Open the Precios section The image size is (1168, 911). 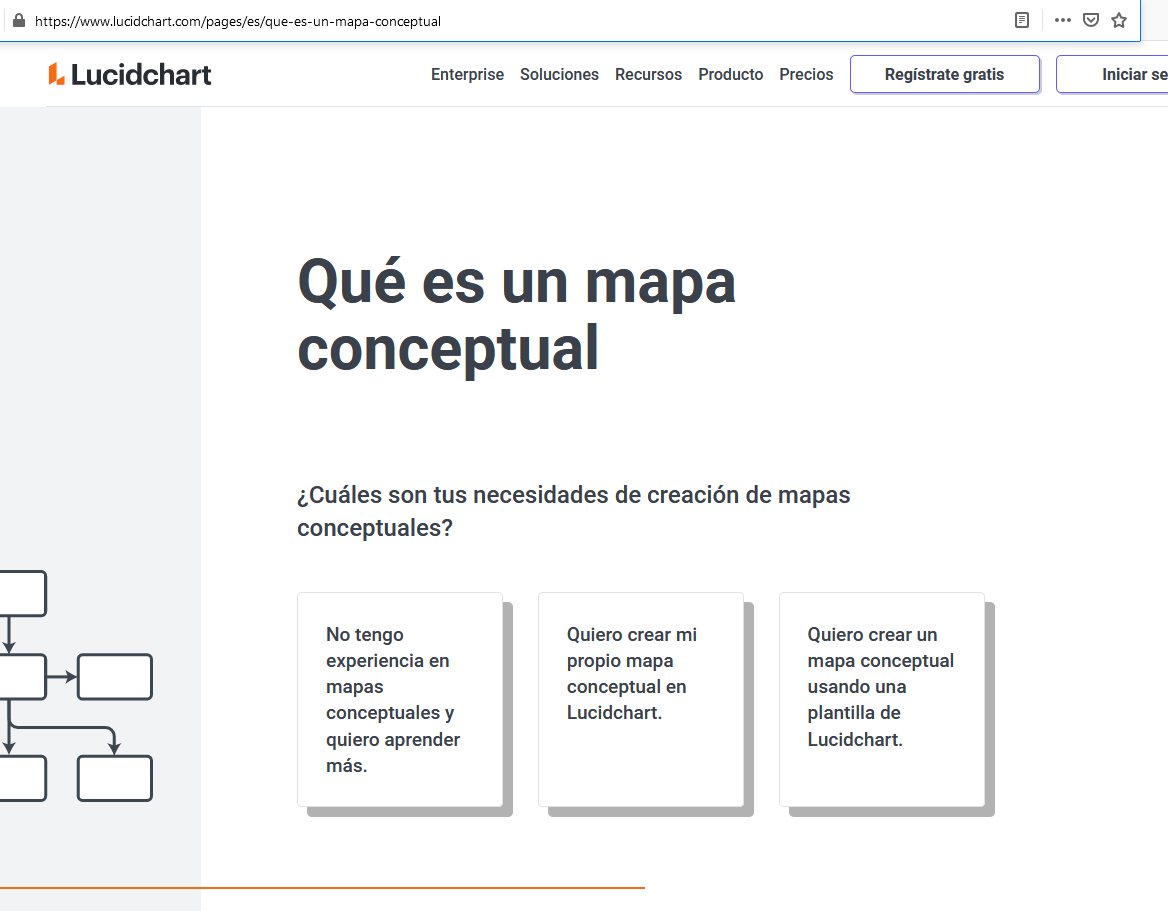click(806, 74)
